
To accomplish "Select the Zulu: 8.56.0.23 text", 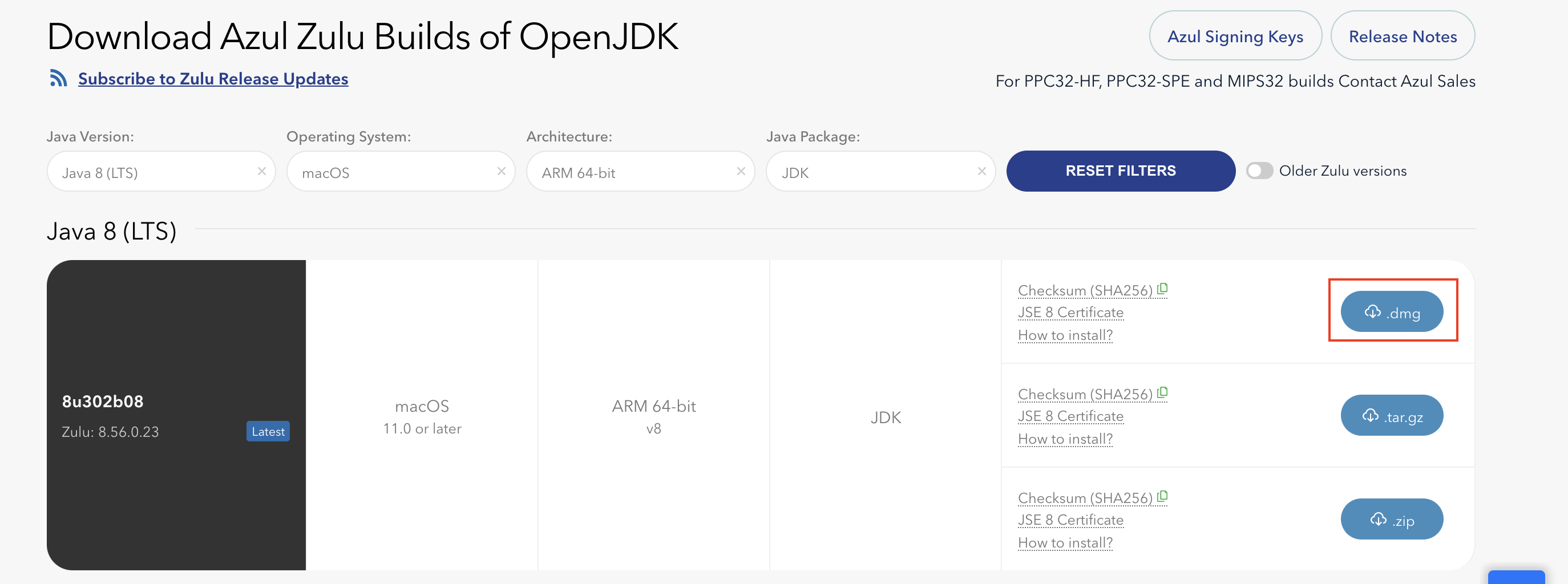I will click(x=110, y=432).
